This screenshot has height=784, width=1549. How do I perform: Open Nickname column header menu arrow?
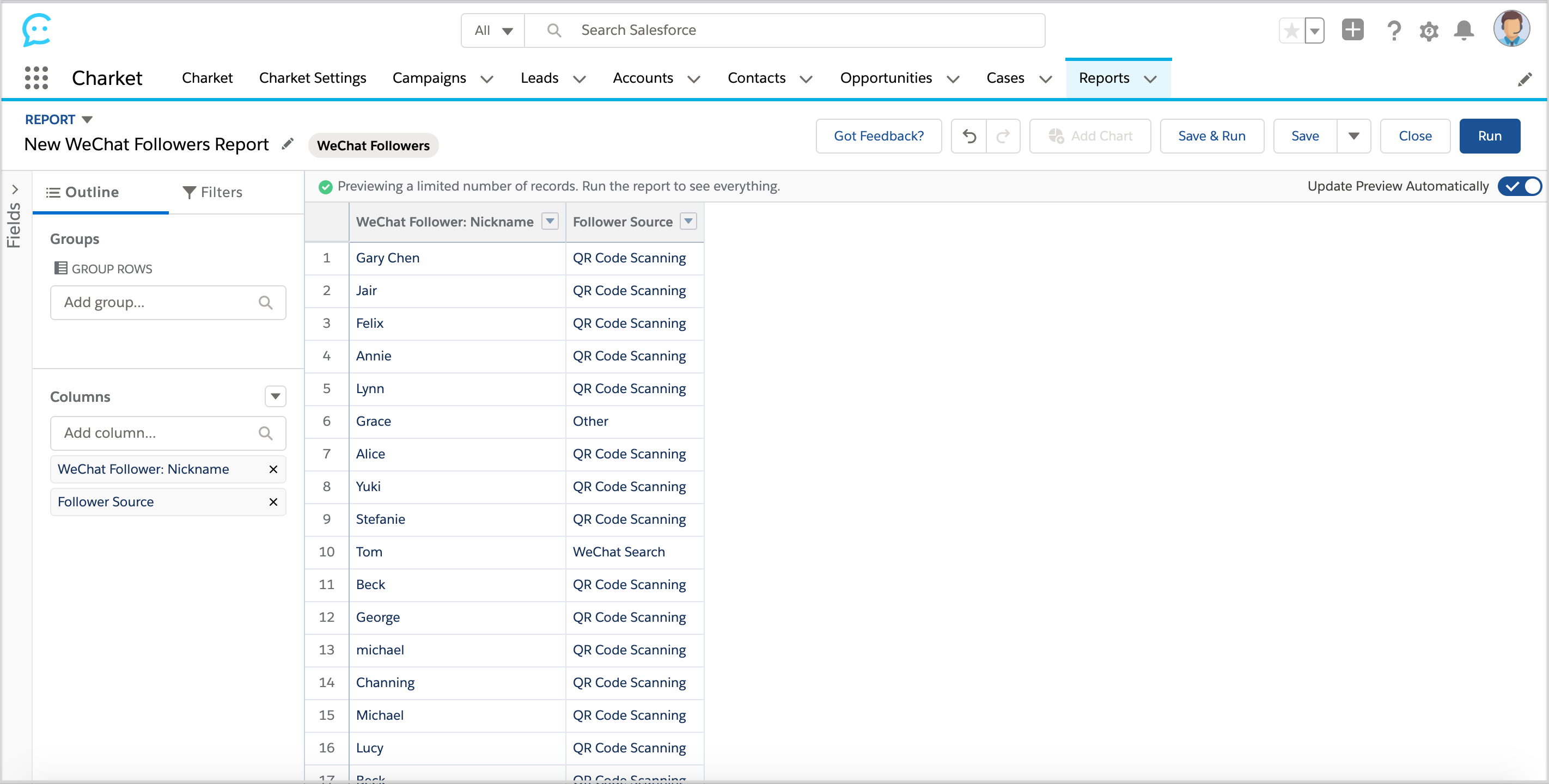550,221
